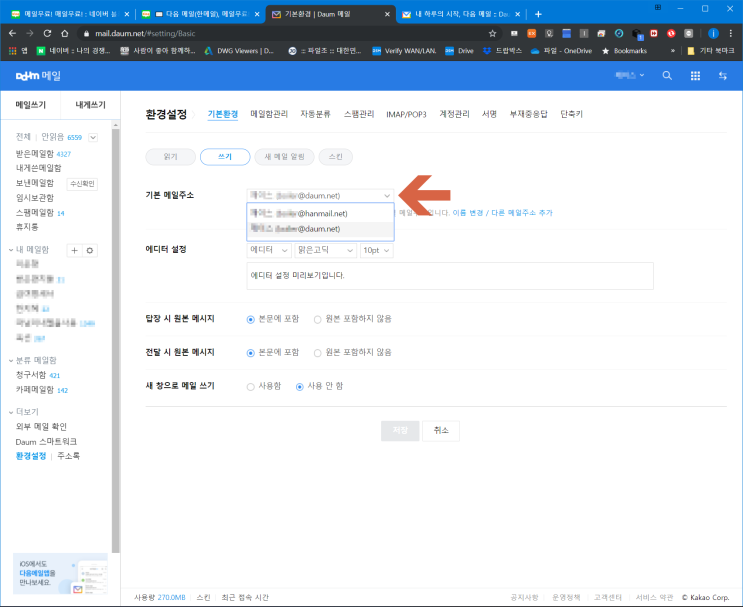Viewport: 743px width, 607px height.
Task: Open the 에디터 type dropdown
Action: (269, 250)
